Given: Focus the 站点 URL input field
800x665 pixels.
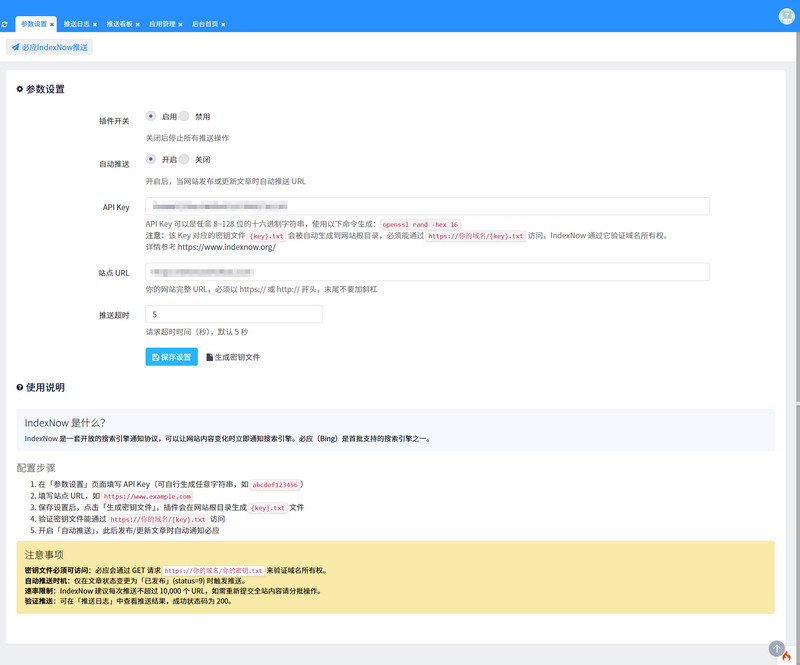Looking at the screenshot, I should pyautogui.click(x=428, y=272).
